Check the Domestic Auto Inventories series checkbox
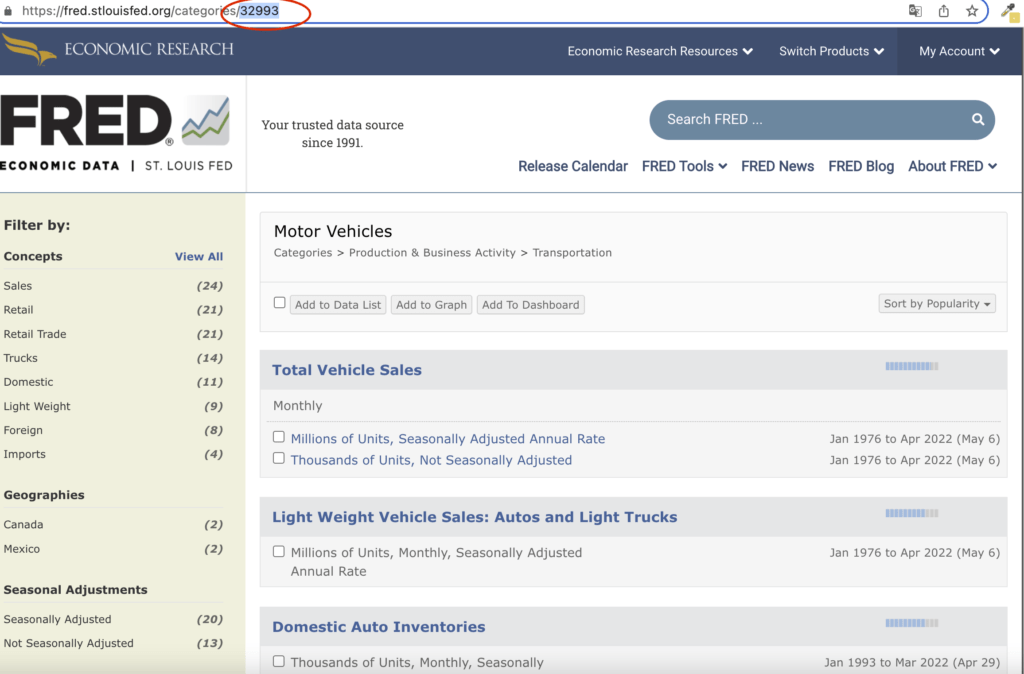The width and height of the screenshot is (1024, 674). click(x=279, y=661)
